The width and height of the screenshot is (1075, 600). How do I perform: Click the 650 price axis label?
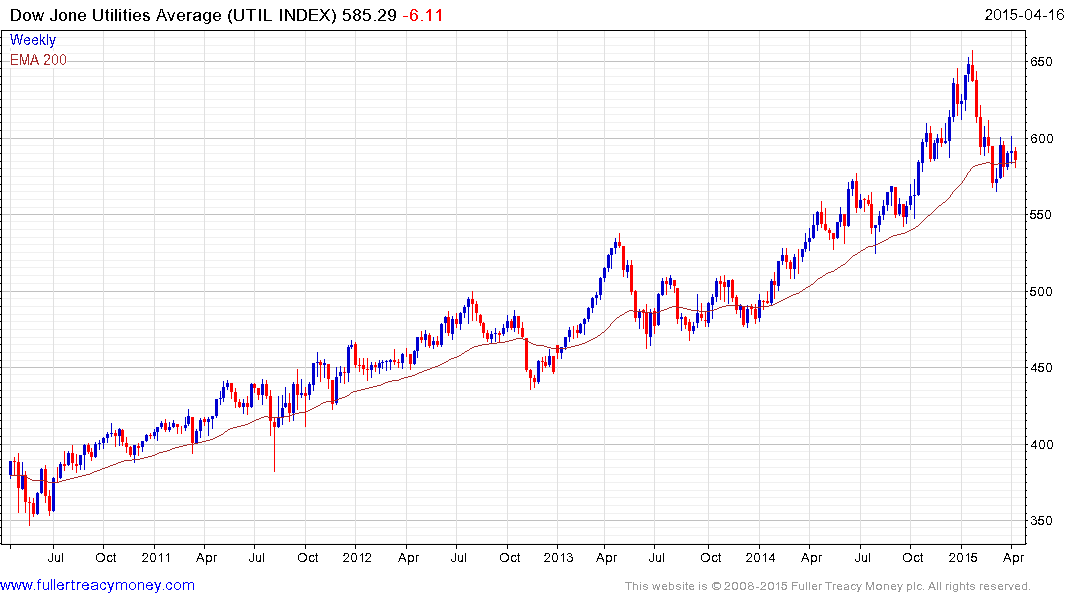click(1043, 62)
